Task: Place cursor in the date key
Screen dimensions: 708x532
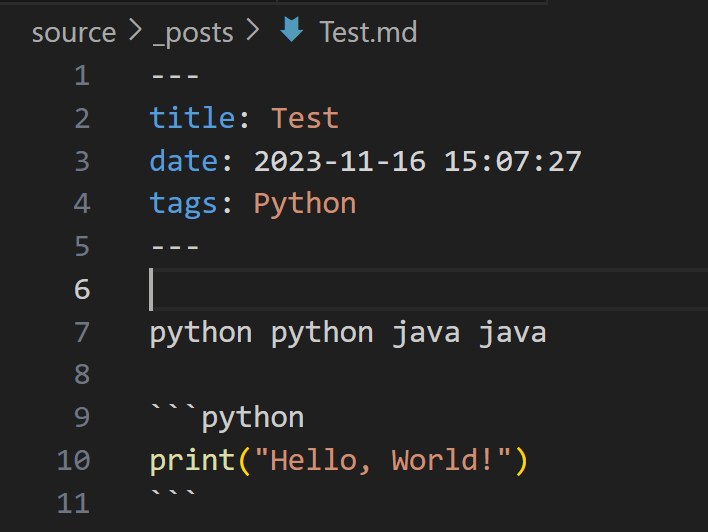Action: coord(183,161)
